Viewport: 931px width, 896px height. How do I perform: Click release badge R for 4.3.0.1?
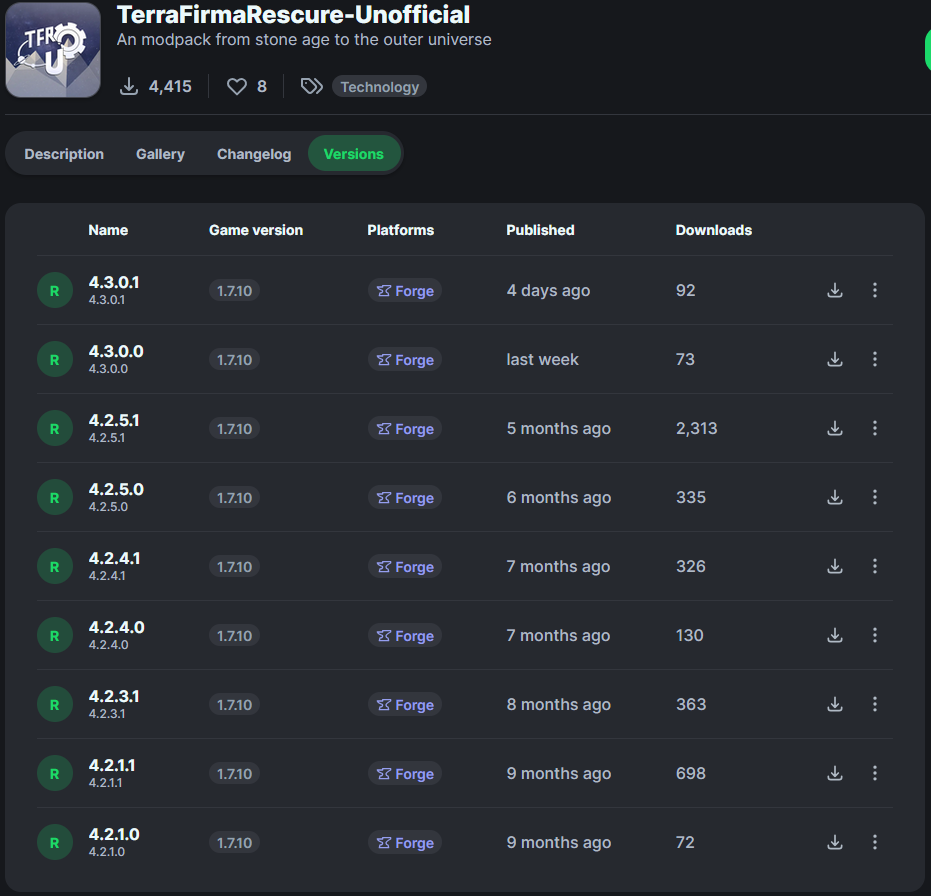[55, 290]
